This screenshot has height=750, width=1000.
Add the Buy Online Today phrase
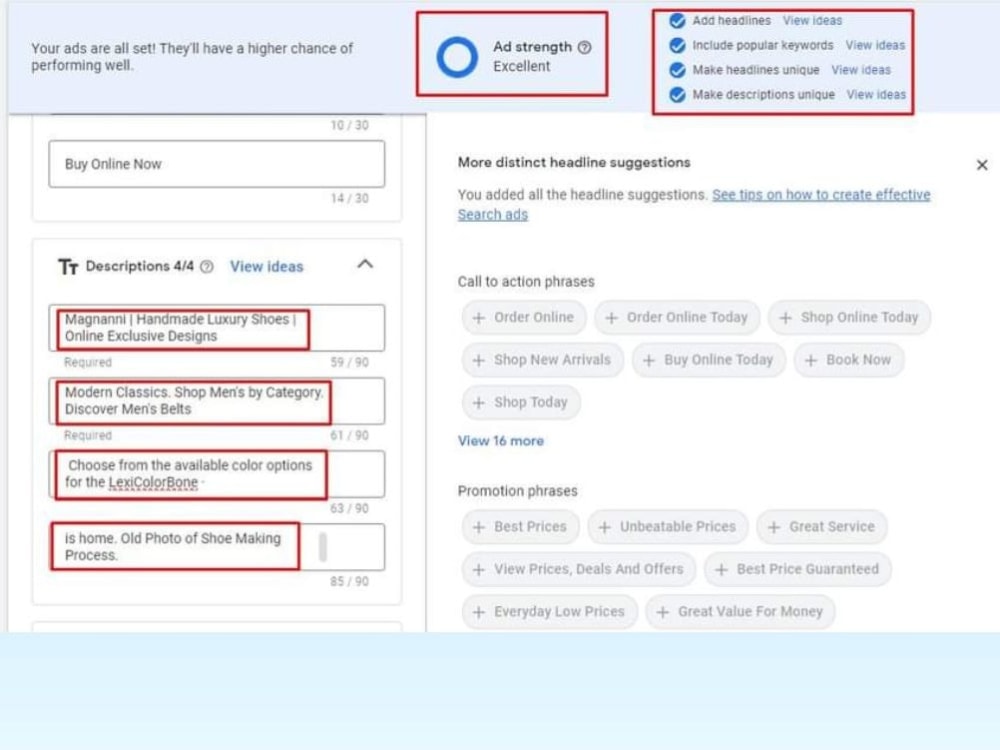(x=709, y=360)
